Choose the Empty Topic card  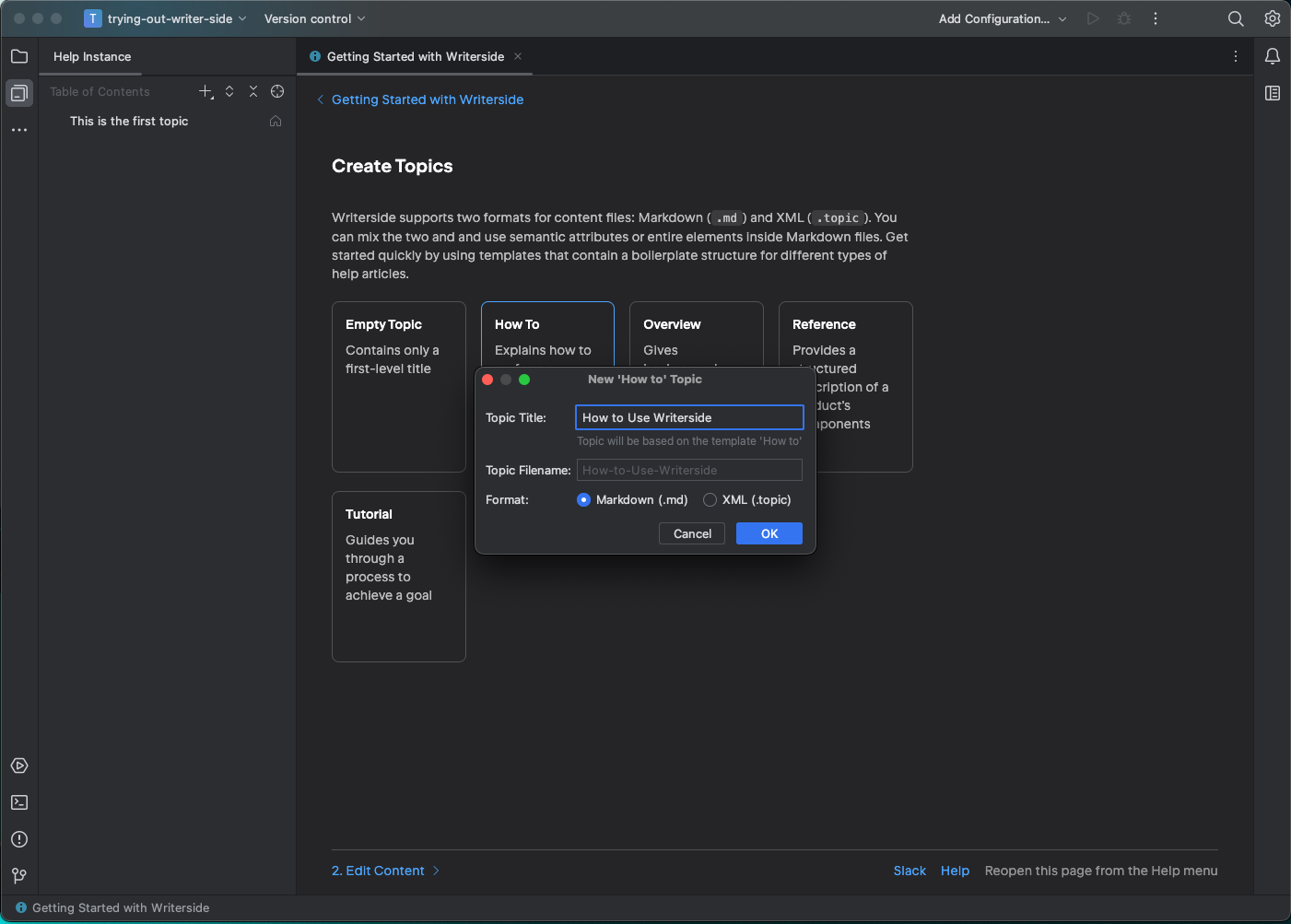(399, 387)
